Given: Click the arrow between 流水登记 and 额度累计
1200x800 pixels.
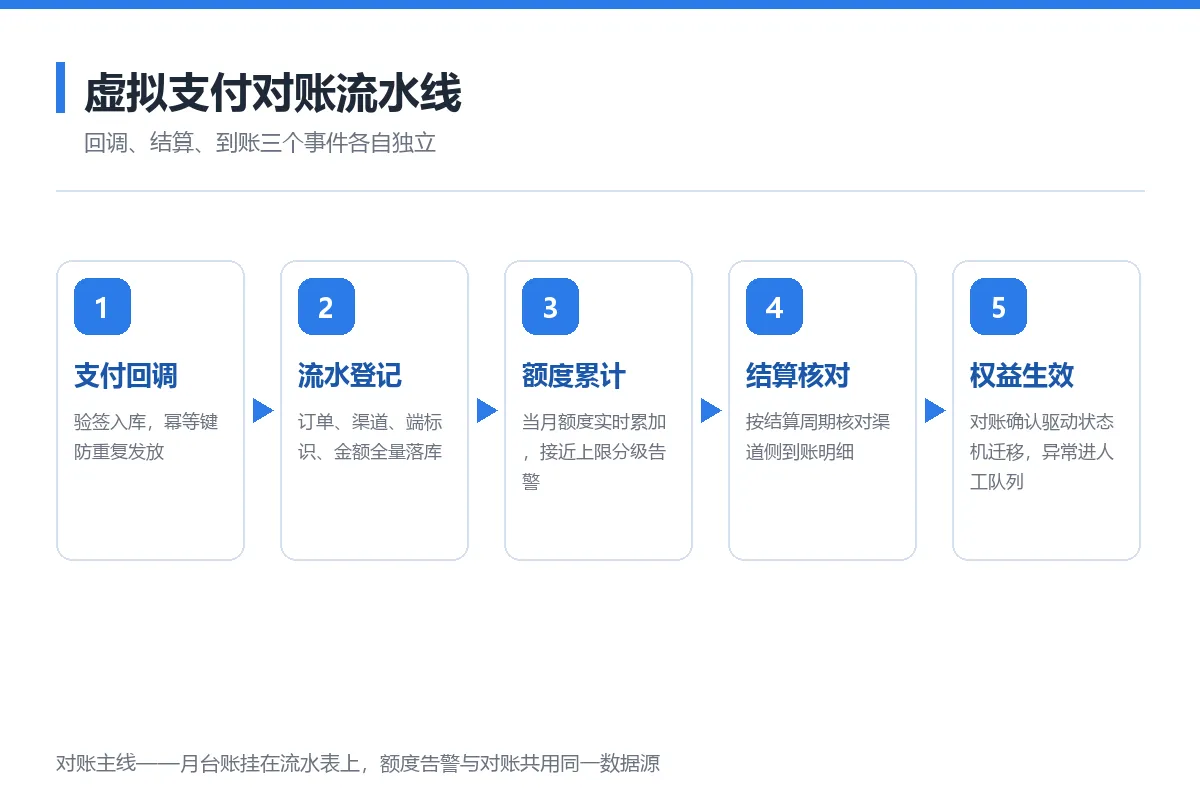Looking at the screenshot, I should [487, 410].
